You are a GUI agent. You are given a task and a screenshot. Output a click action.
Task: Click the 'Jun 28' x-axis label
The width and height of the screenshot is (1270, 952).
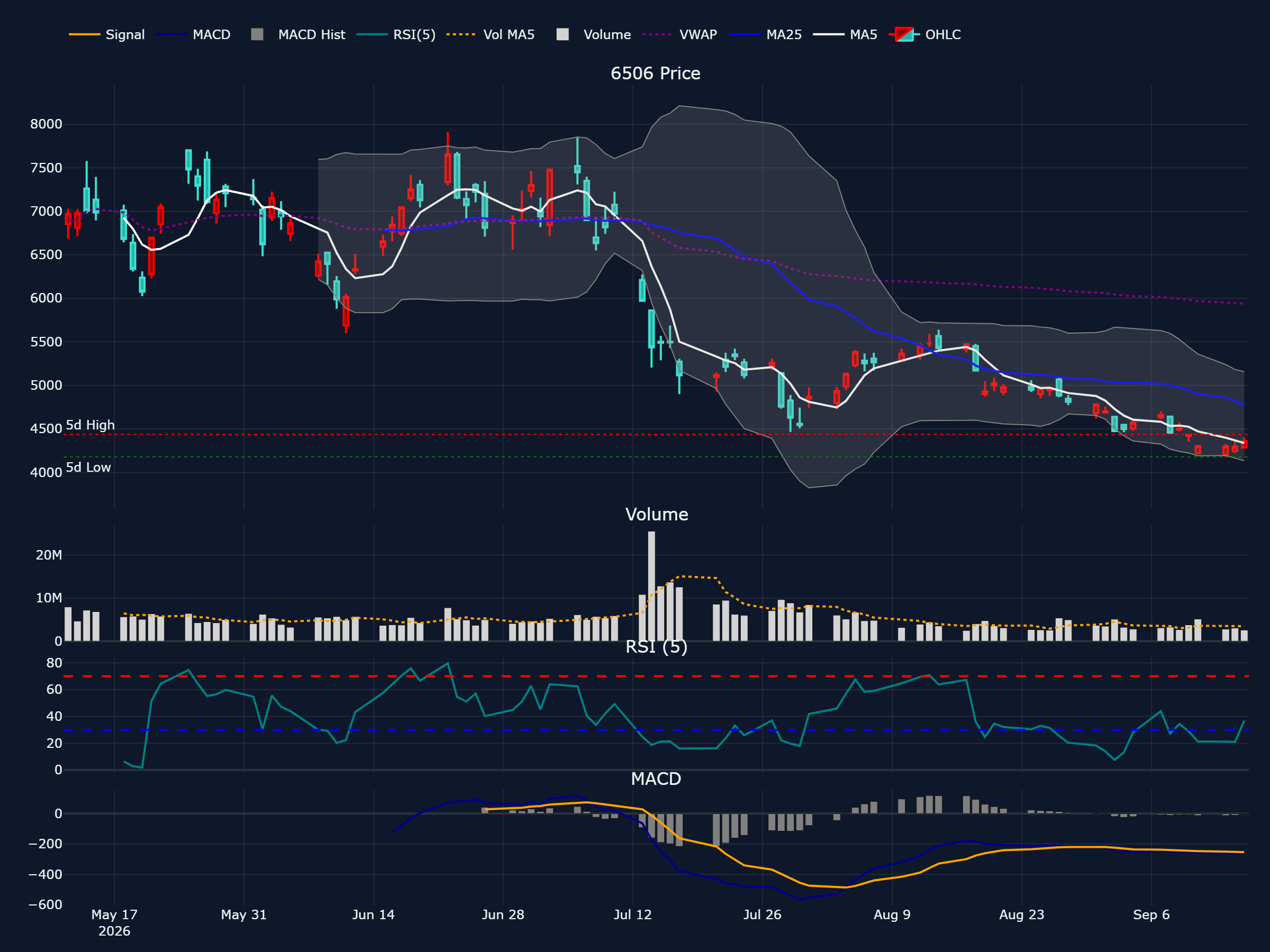(x=503, y=914)
